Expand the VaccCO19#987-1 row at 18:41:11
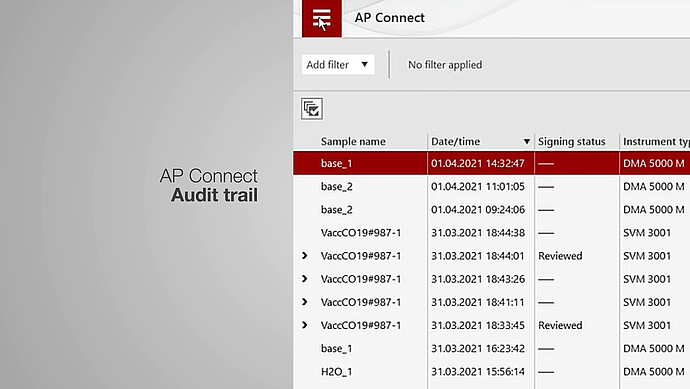This screenshot has height=389, width=690. (305, 302)
